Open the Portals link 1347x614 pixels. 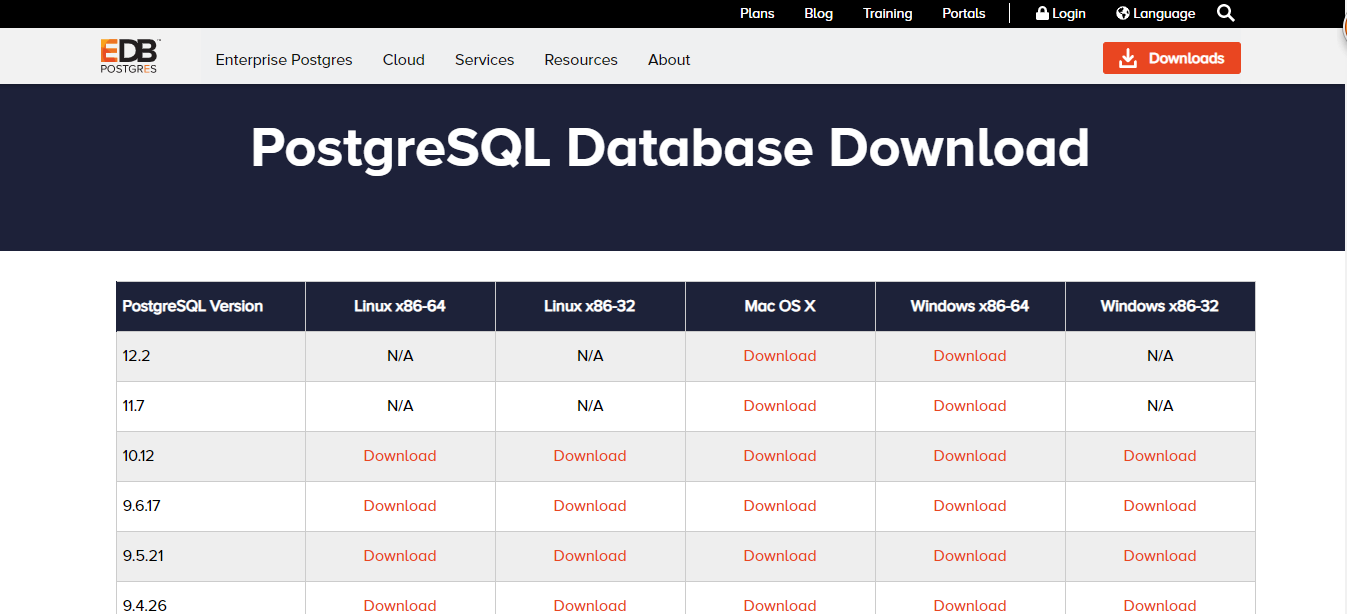tap(963, 13)
